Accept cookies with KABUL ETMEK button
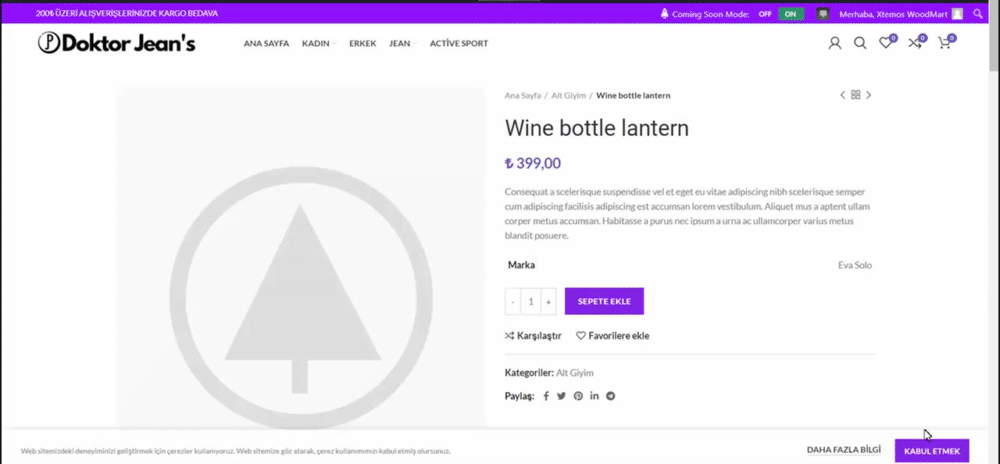 pyautogui.click(x=931, y=451)
